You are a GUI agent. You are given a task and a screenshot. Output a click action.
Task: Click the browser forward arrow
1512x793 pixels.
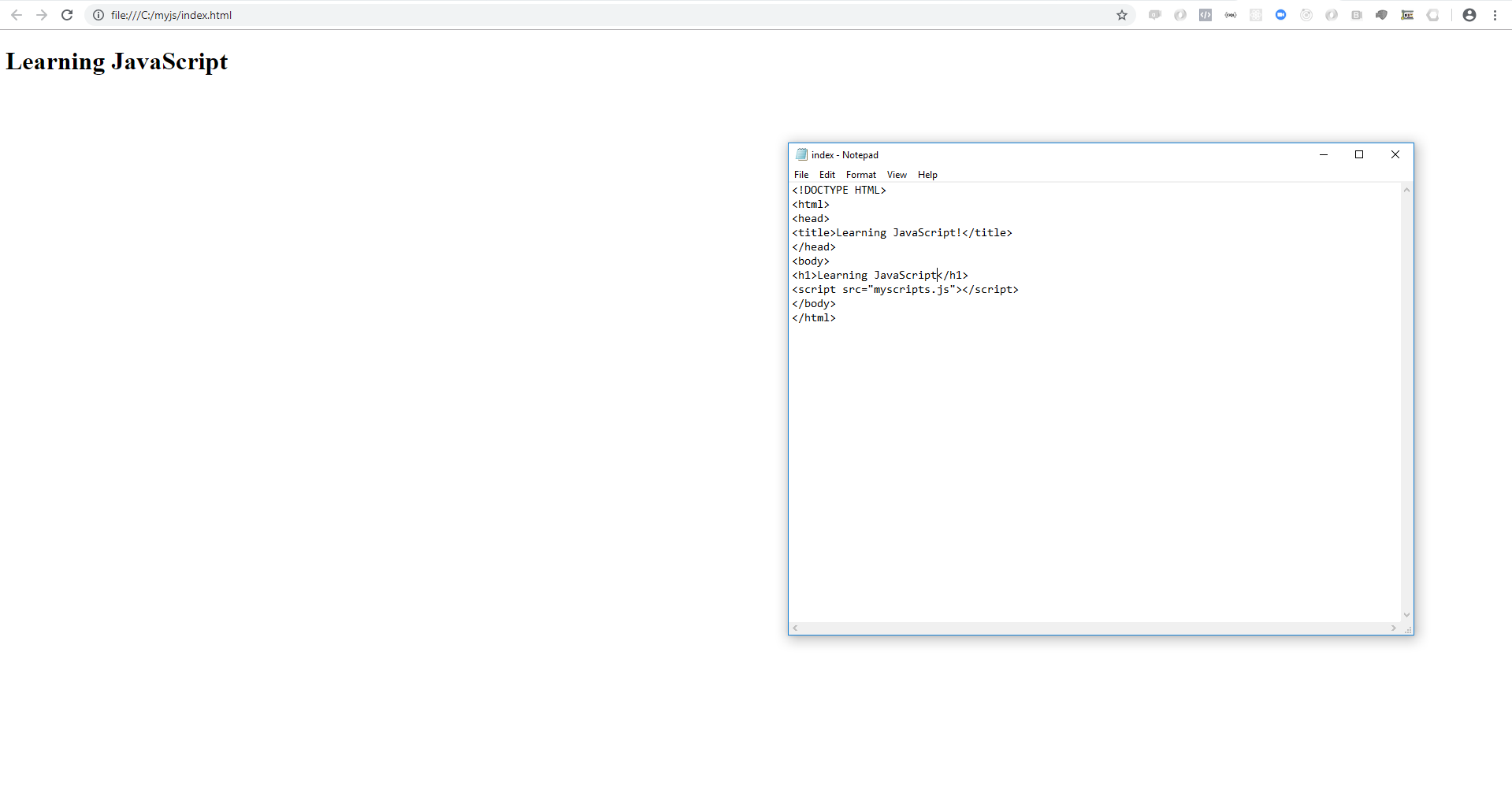42,15
